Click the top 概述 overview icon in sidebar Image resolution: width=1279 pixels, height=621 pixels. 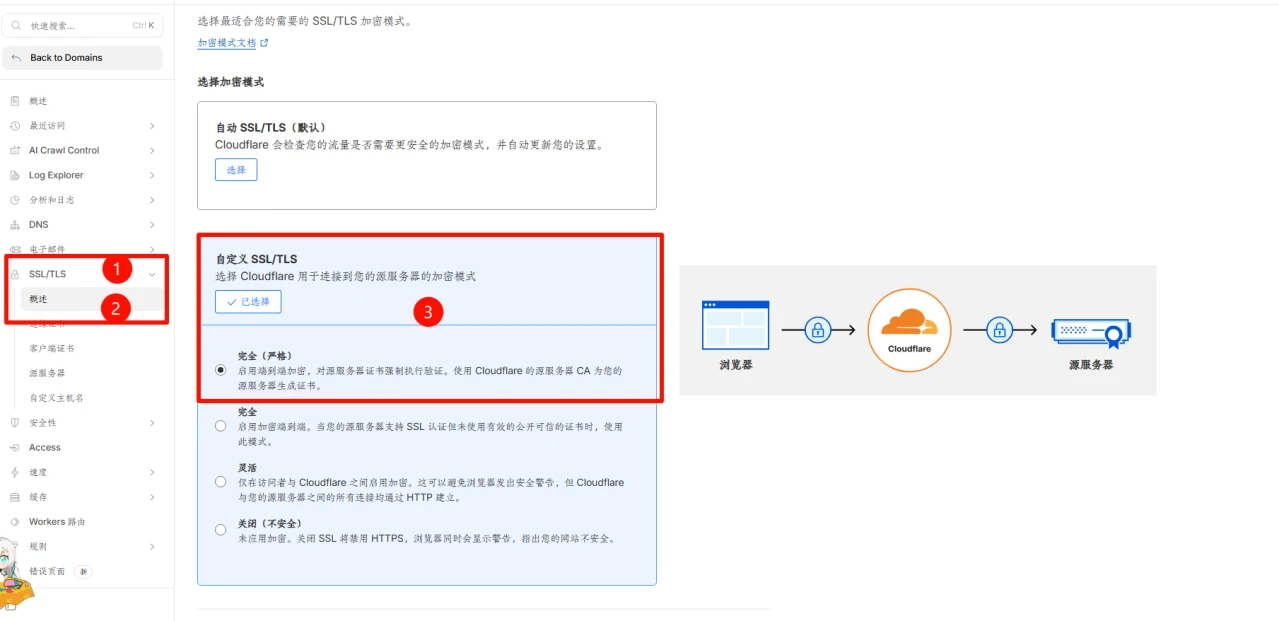pyautogui.click(x=15, y=101)
